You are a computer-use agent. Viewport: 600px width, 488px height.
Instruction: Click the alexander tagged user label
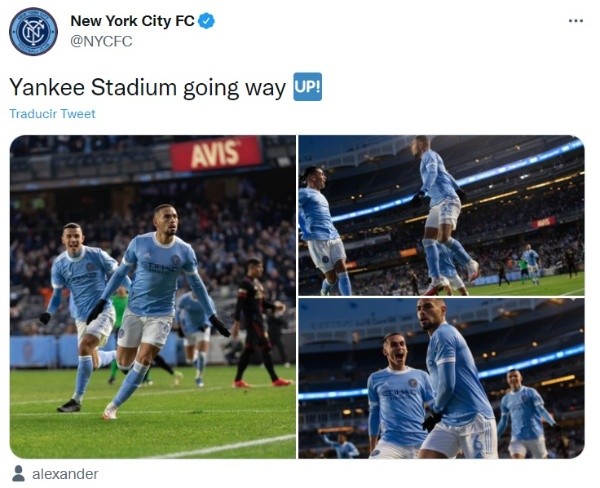pyautogui.click(x=65, y=474)
